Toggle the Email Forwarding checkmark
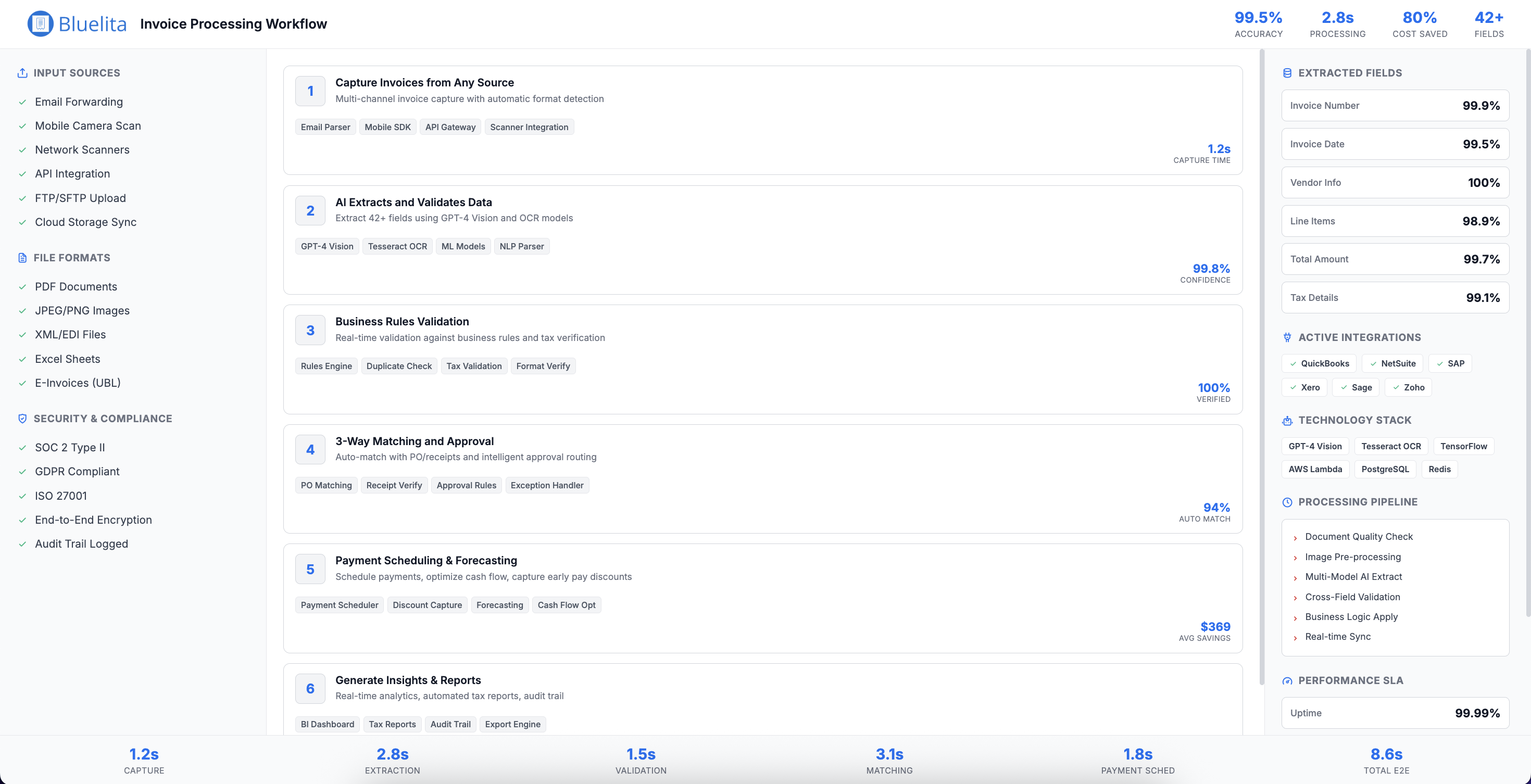This screenshot has width=1531, height=784. 22,102
